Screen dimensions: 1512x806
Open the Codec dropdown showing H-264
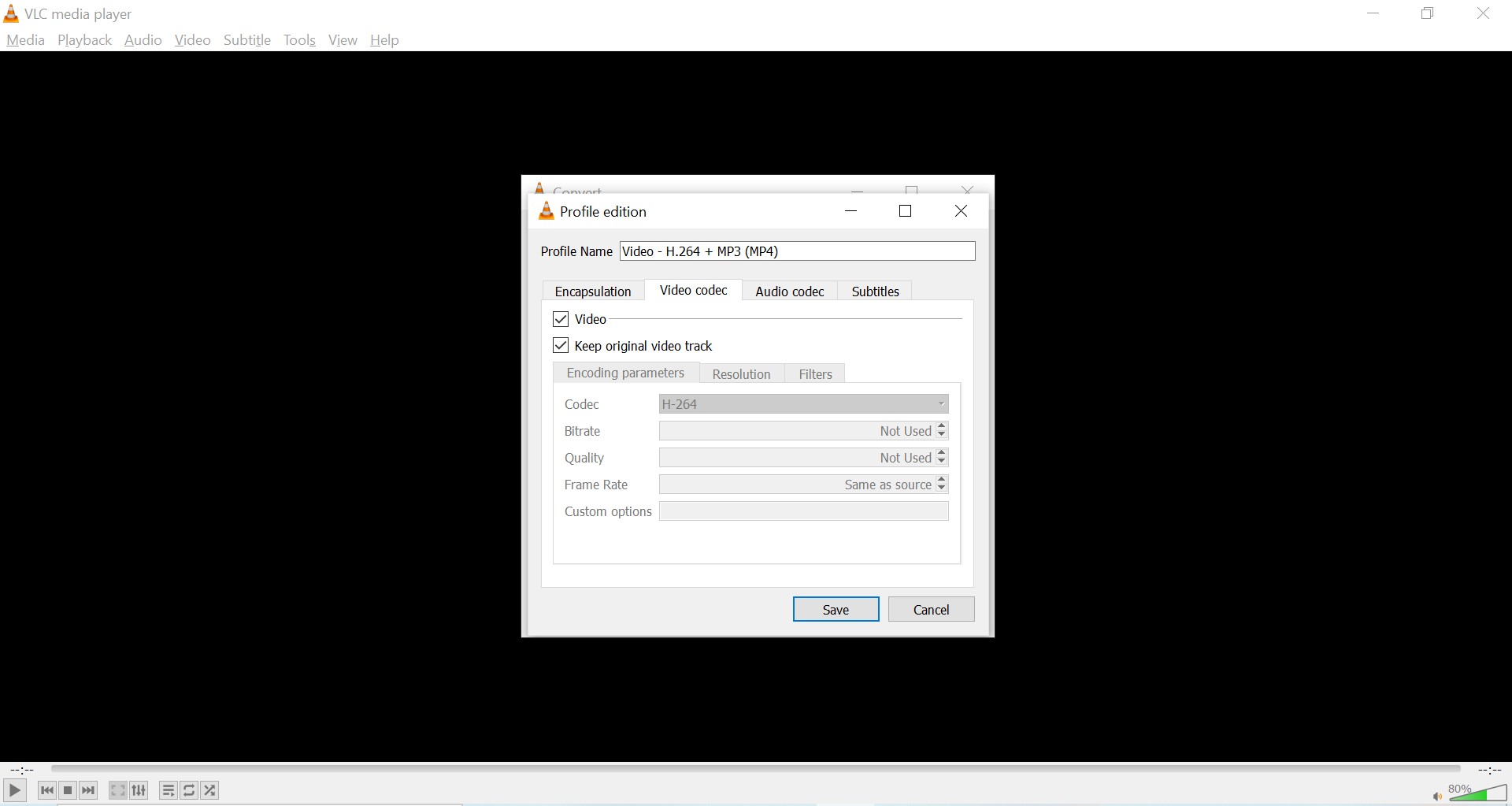[x=802, y=403]
